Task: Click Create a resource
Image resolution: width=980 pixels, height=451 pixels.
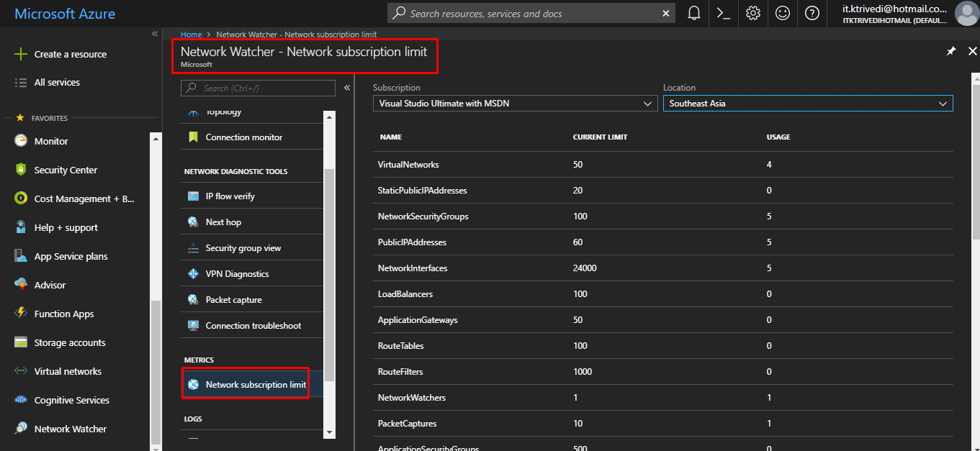Action: 70,54
